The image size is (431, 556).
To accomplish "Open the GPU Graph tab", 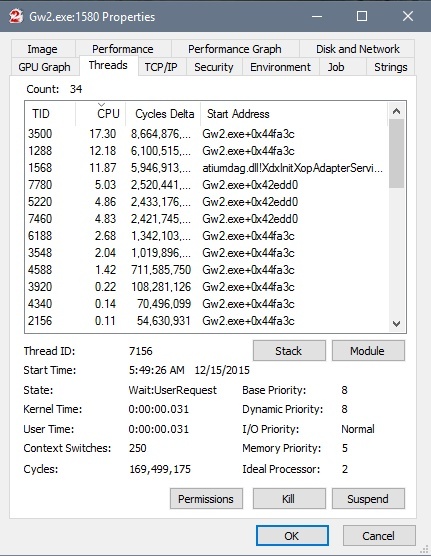I will pyautogui.click(x=44, y=67).
